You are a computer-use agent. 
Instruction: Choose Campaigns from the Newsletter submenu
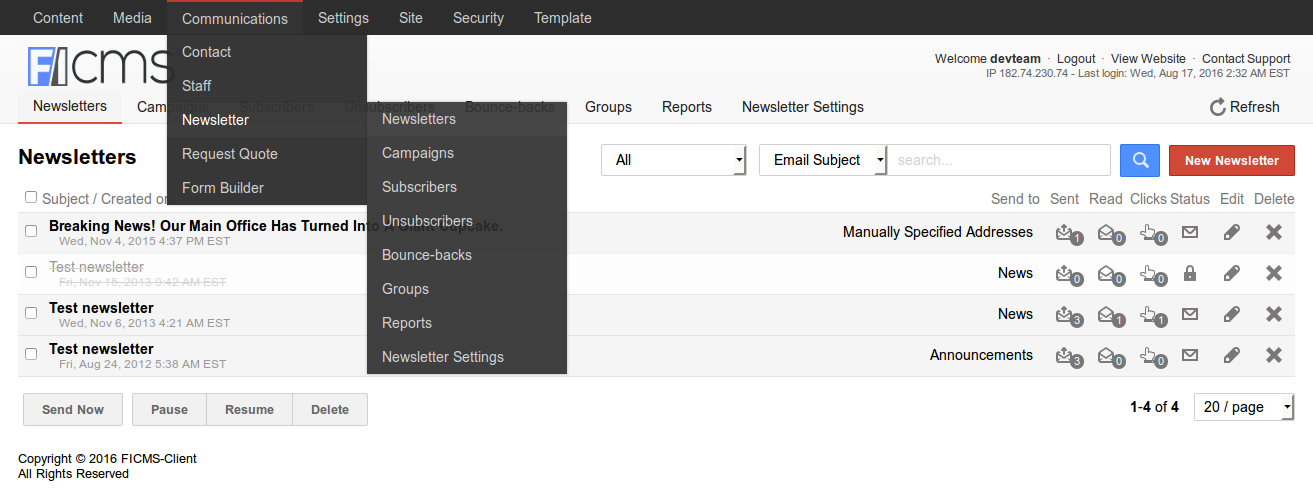click(418, 153)
